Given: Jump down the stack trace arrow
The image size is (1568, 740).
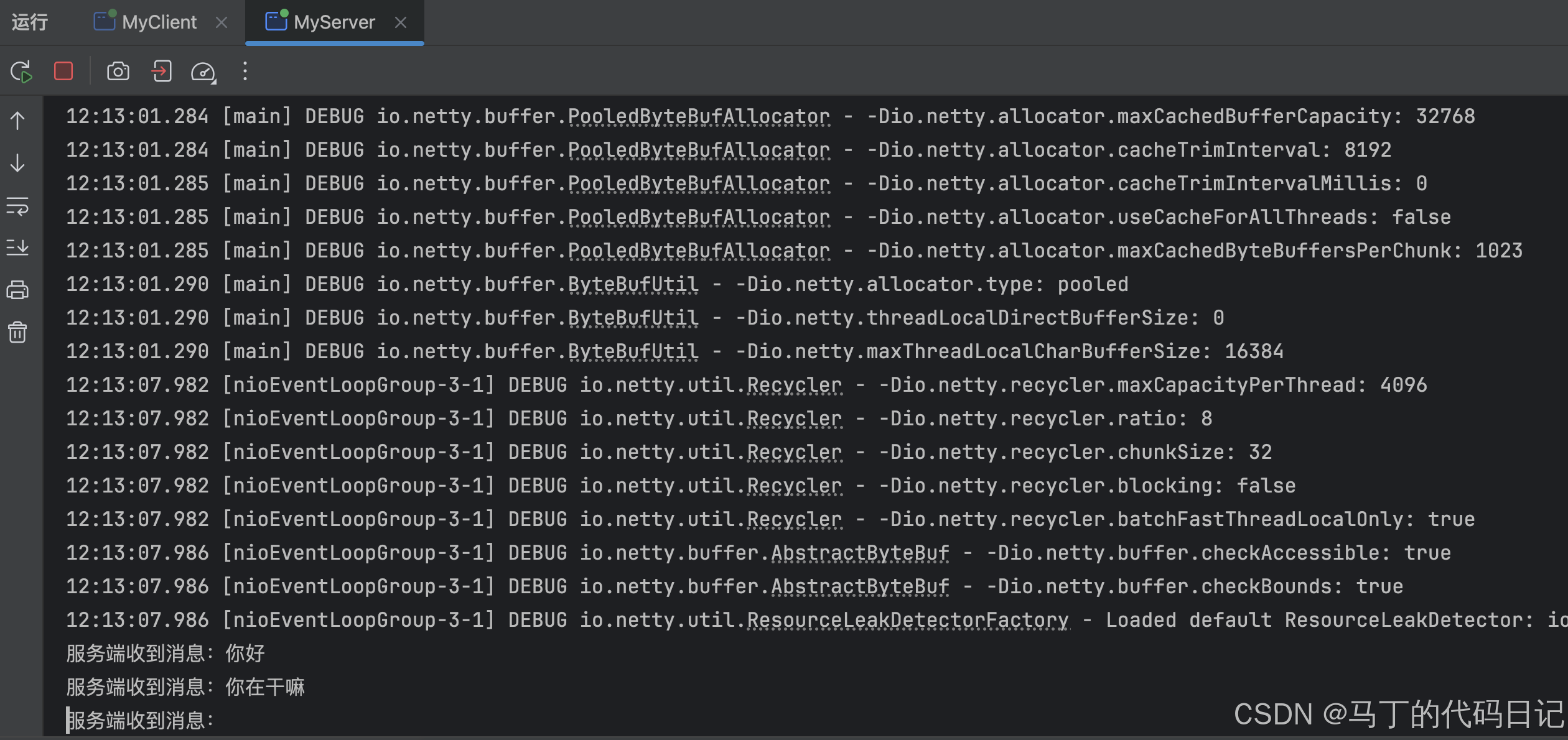Looking at the screenshot, I should coord(17,163).
